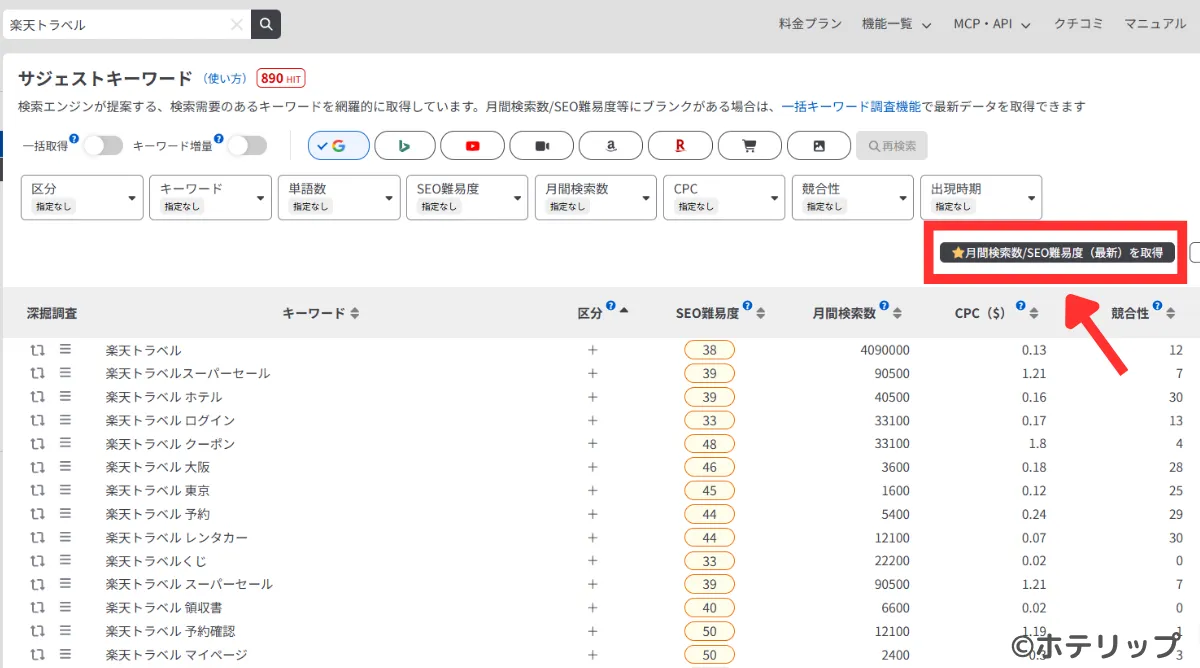The width and height of the screenshot is (1200, 668).
Task: Select the image search source button
Action: (x=818, y=146)
